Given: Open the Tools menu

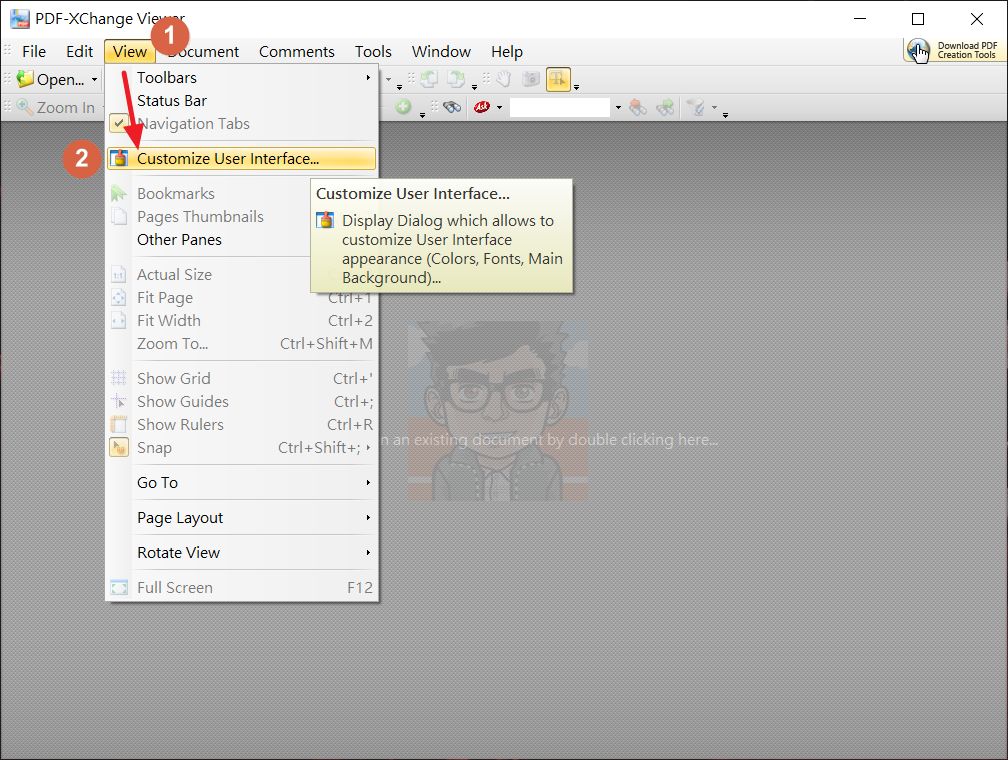Looking at the screenshot, I should tap(374, 51).
